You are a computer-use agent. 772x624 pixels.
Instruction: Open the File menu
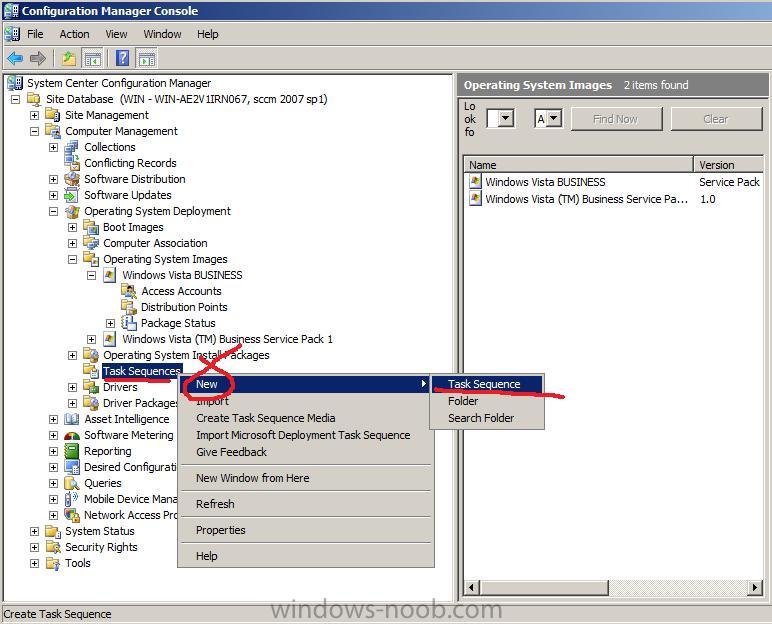tap(35, 34)
